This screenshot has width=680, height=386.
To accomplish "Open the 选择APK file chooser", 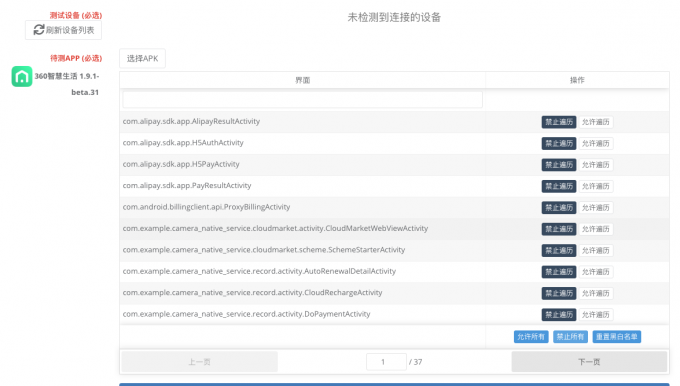I will click(142, 59).
